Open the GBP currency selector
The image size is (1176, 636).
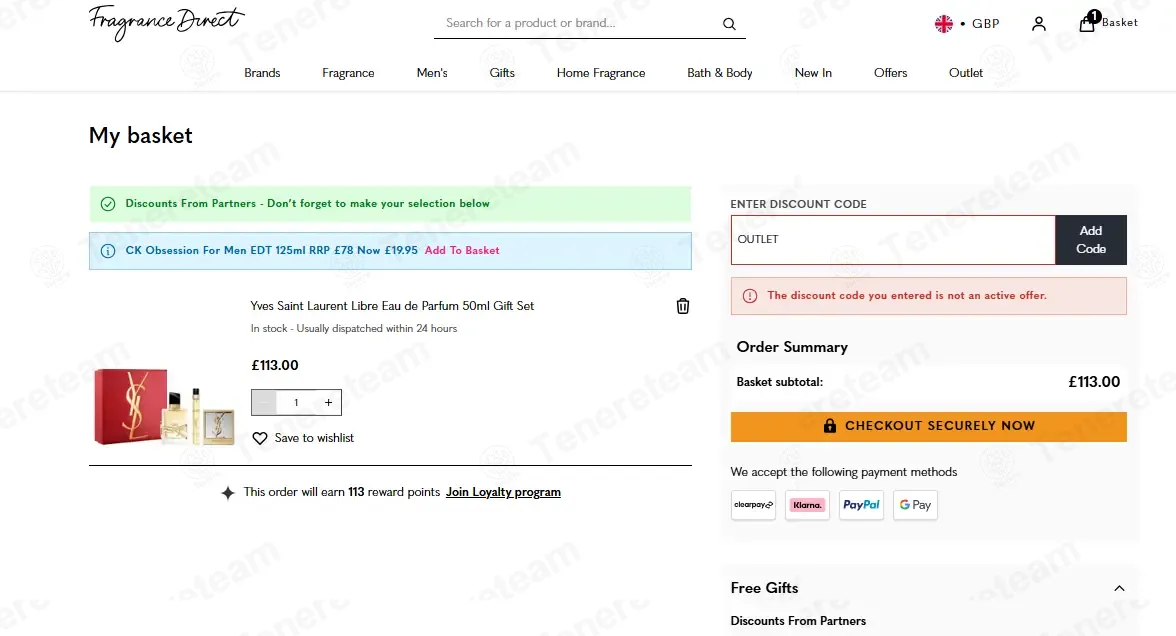point(967,24)
